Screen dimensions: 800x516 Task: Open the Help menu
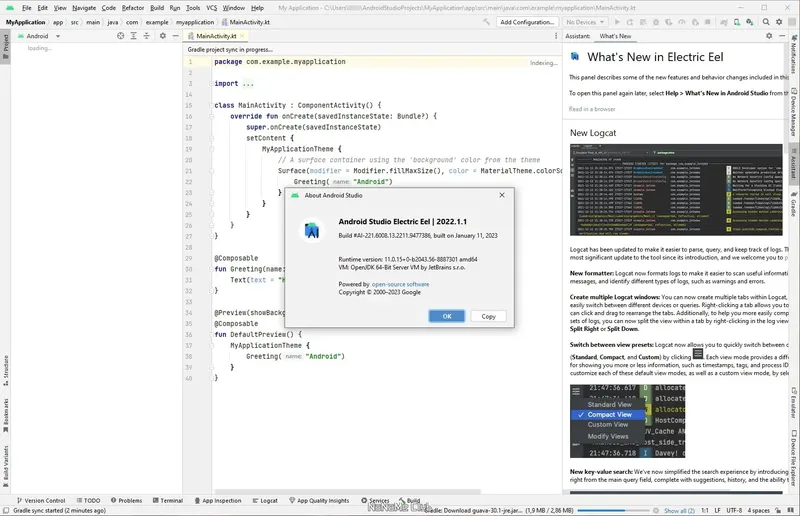[257, 8]
